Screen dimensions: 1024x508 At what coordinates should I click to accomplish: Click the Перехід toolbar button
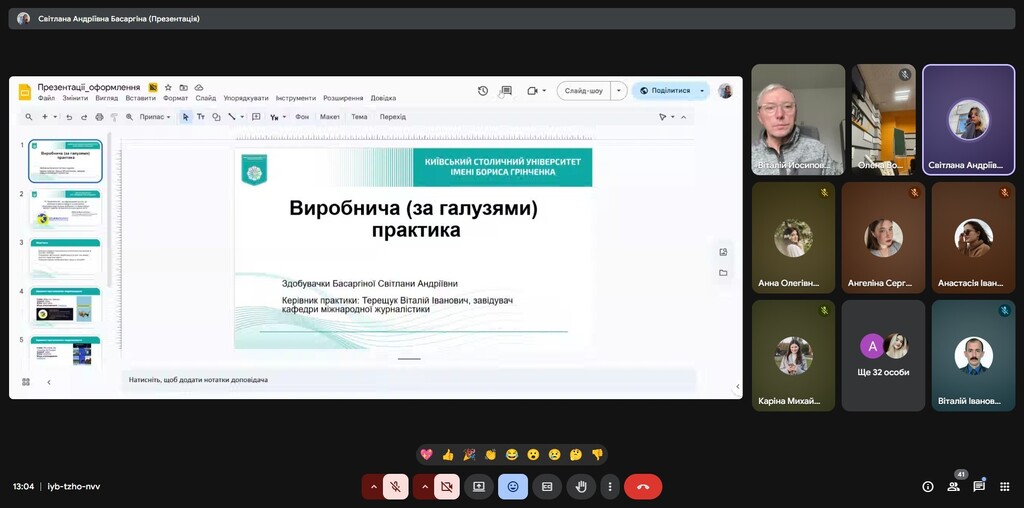pos(392,117)
